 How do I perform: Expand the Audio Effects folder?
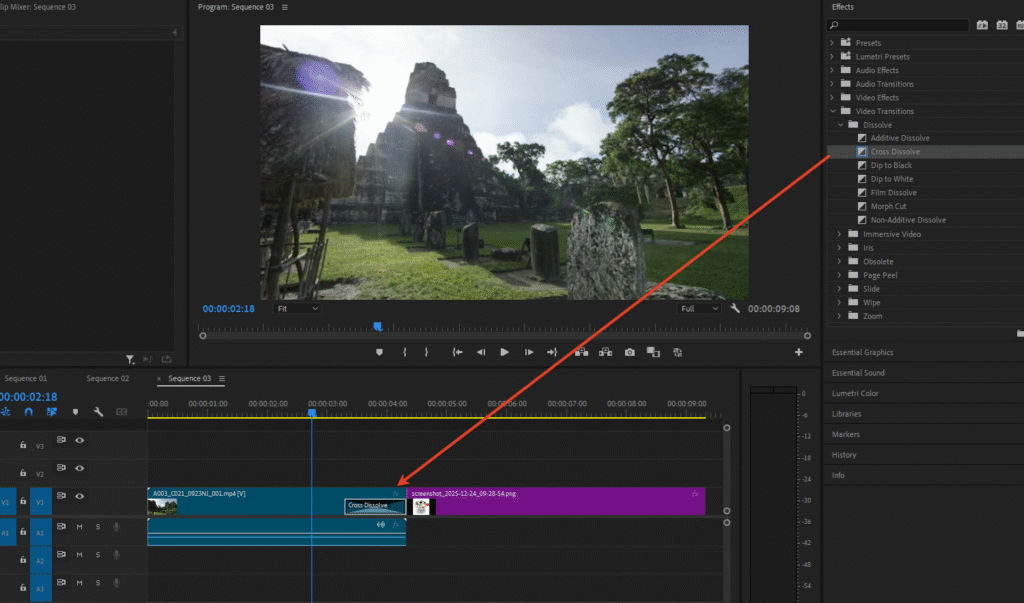832,70
